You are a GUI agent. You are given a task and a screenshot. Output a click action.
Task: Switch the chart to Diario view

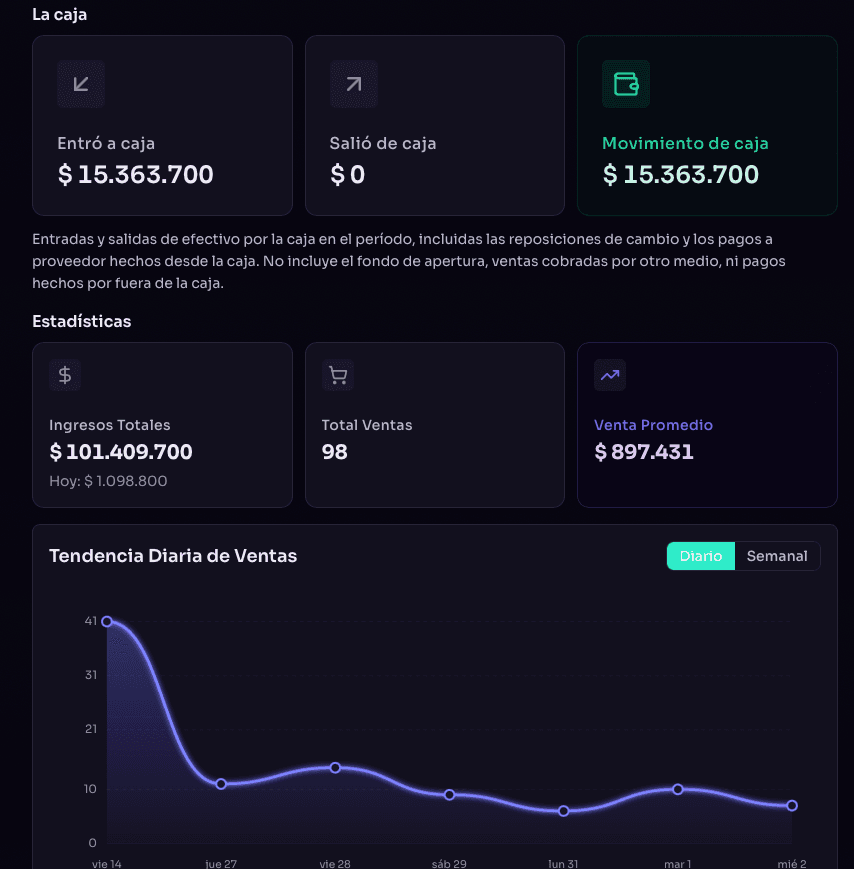click(700, 556)
